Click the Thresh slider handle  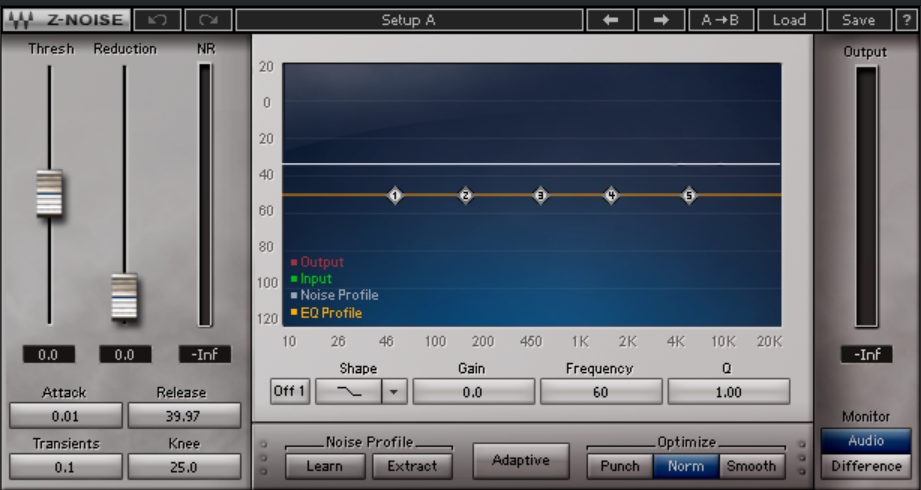tap(49, 193)
